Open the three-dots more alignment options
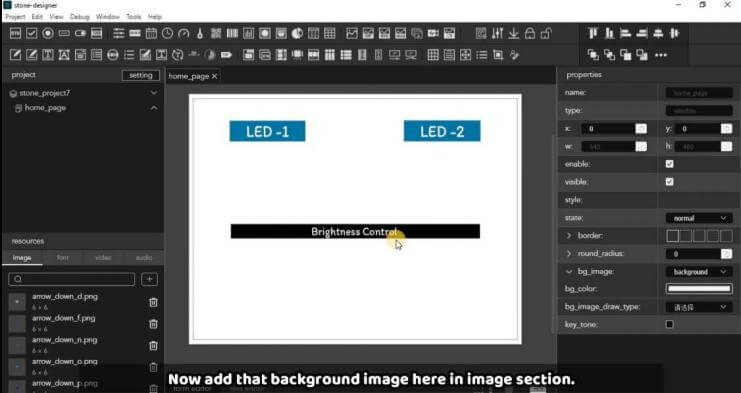 (661, 55)
